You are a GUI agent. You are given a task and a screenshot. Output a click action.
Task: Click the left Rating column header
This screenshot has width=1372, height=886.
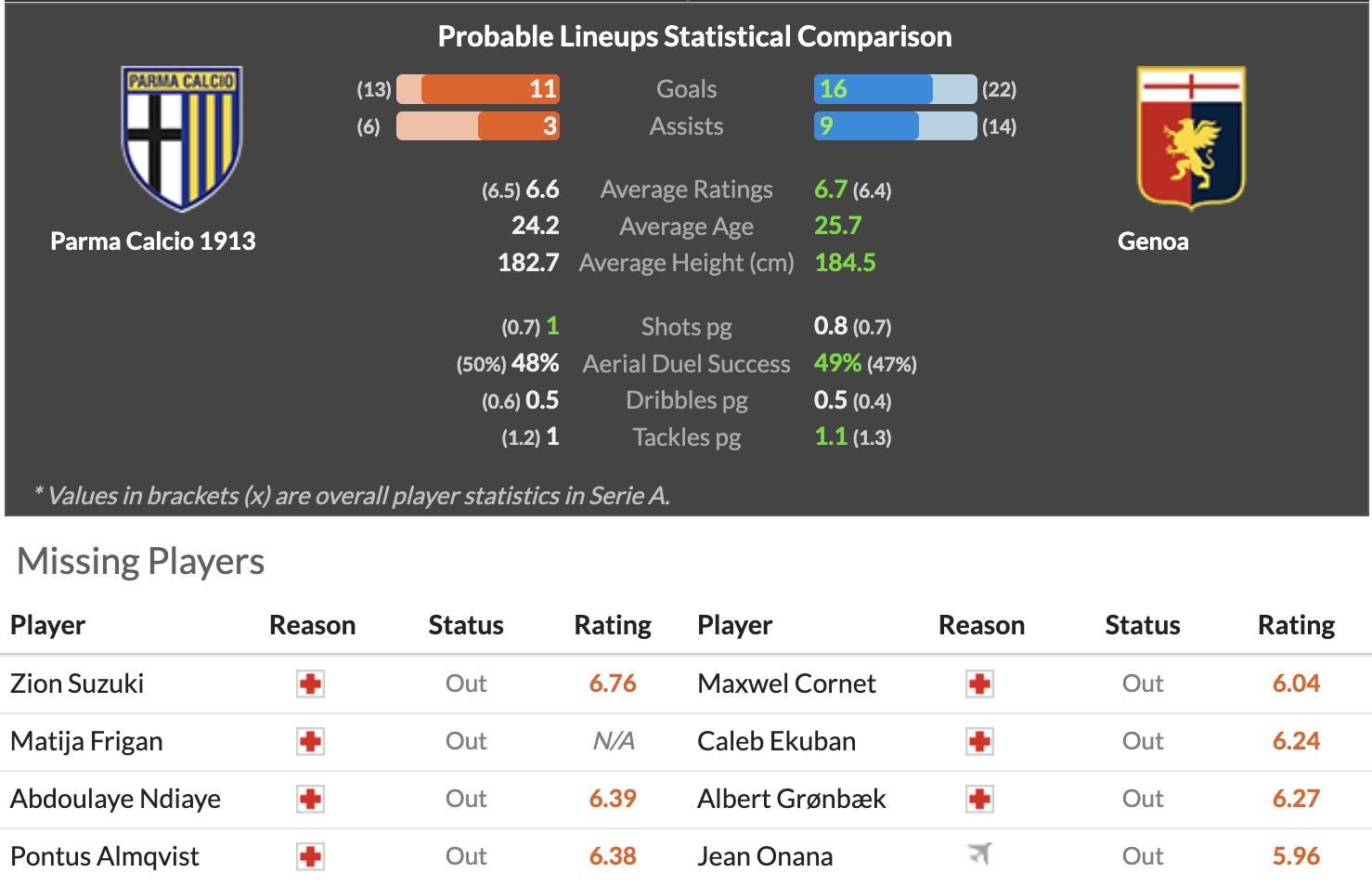(x=613, y=626)
